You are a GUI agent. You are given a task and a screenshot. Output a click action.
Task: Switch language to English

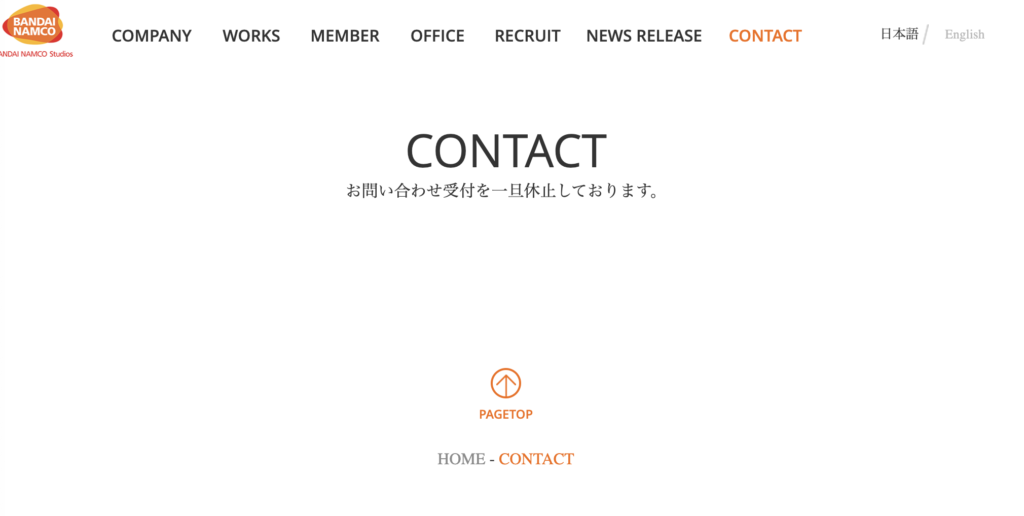(x=965, y=35)
